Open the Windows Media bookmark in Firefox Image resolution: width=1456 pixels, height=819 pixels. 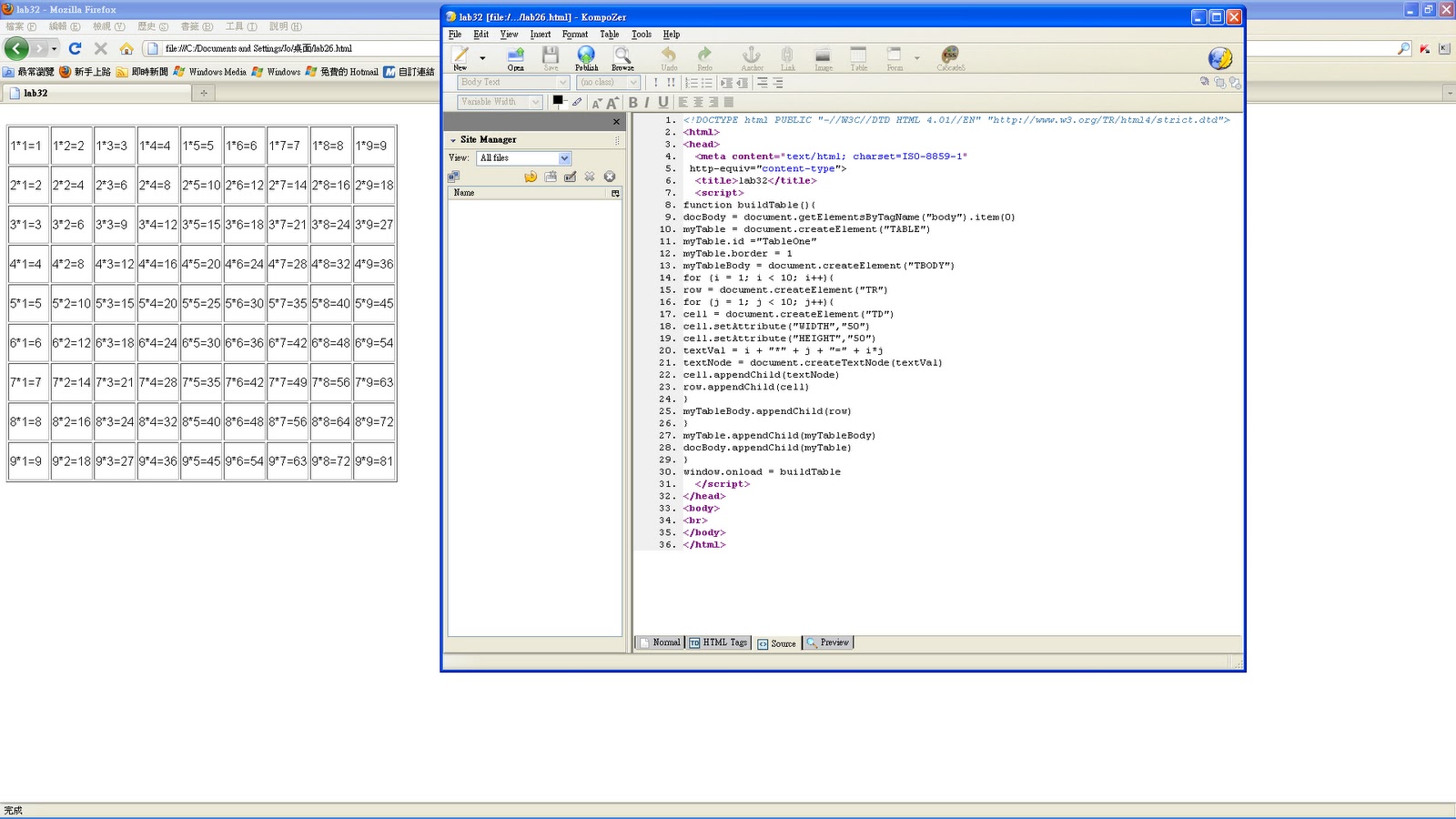[x=210, y=72]
